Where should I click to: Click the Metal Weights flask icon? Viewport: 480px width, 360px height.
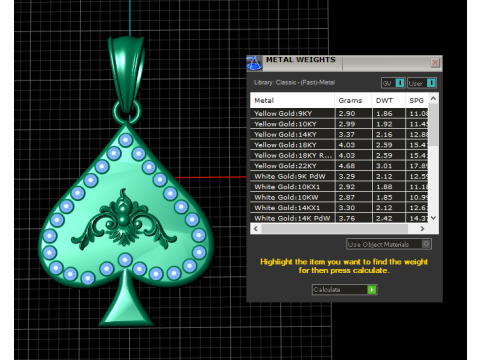pos(254,63)
